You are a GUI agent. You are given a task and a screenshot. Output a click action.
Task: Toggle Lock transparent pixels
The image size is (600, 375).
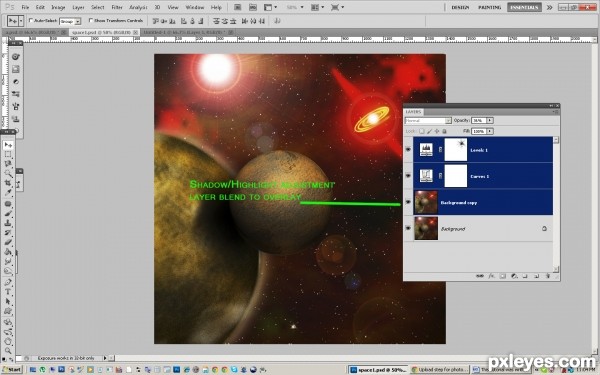(x=422, y=131)
